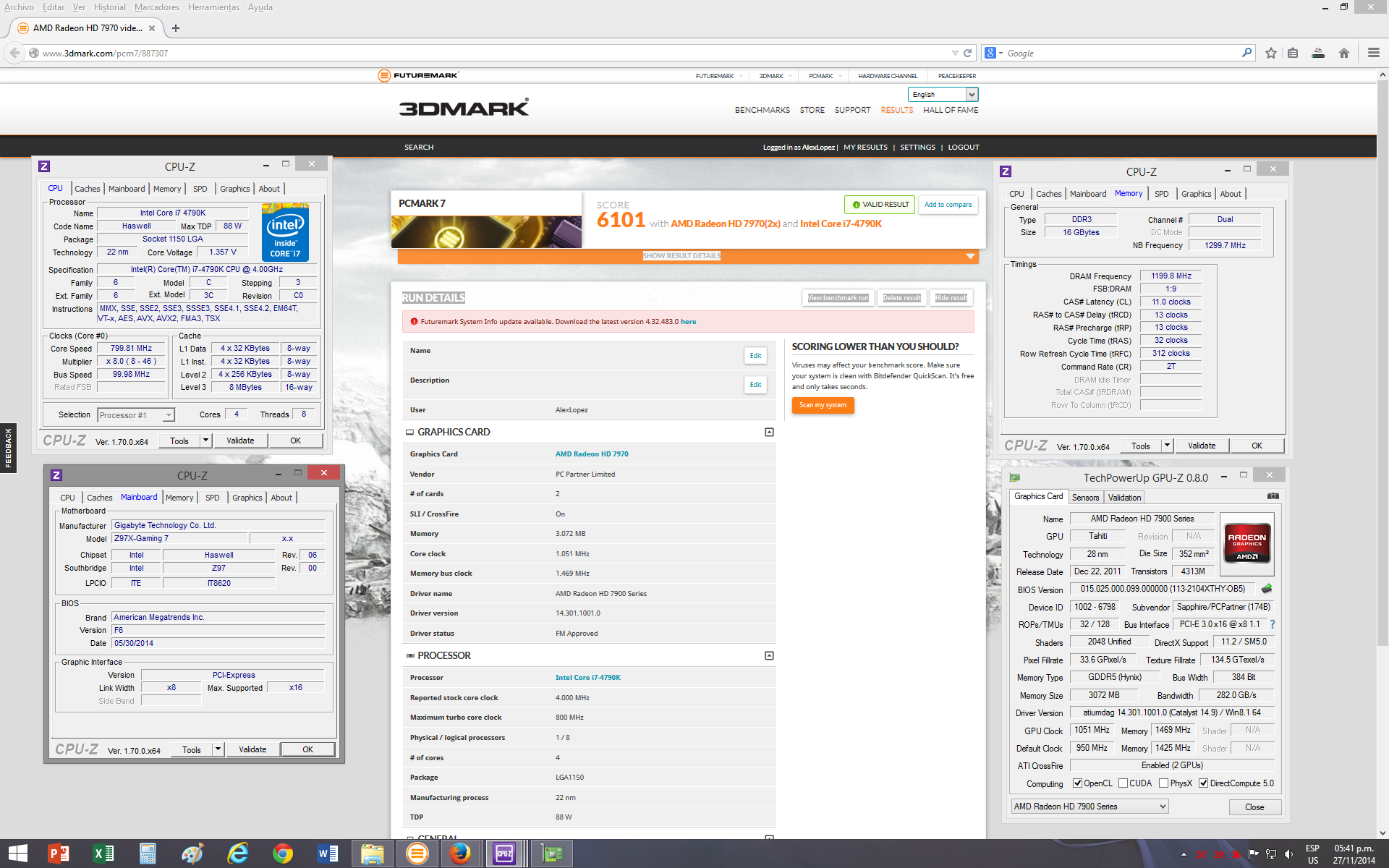Click the Futuremark logo in the top bar
1389x868 pixels.
tap(418, 75)
